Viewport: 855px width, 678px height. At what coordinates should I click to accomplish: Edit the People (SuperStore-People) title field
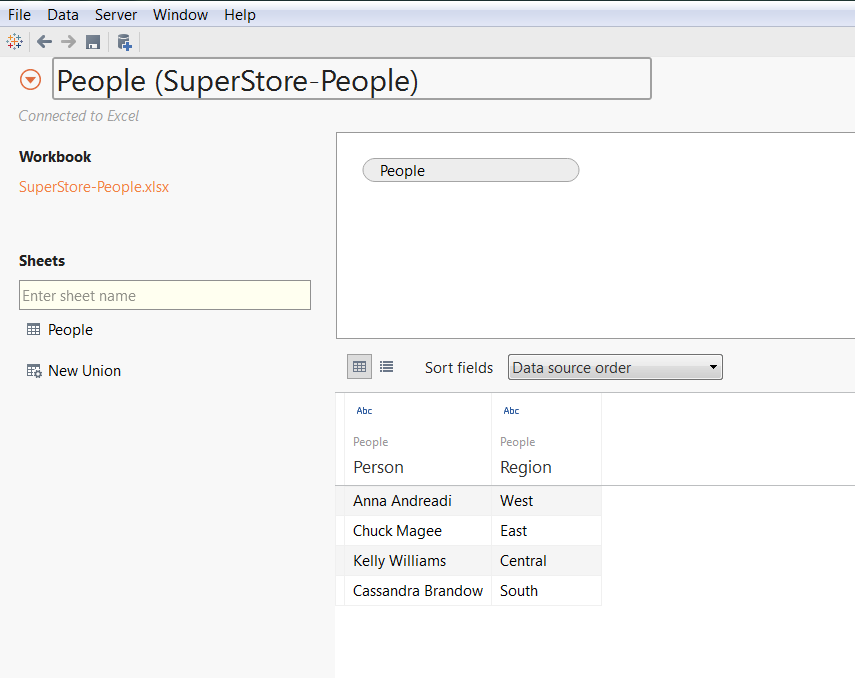[352, 79]
